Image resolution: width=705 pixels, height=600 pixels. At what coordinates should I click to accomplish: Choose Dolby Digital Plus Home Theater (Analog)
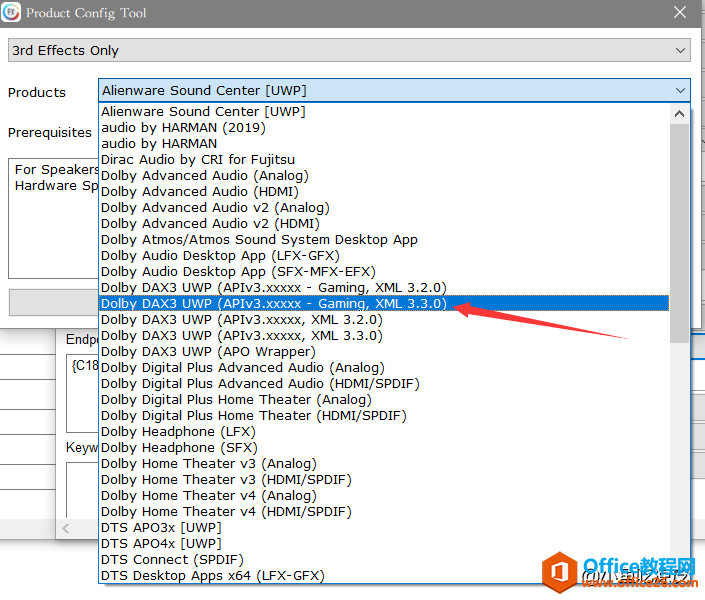click(384, 400)
